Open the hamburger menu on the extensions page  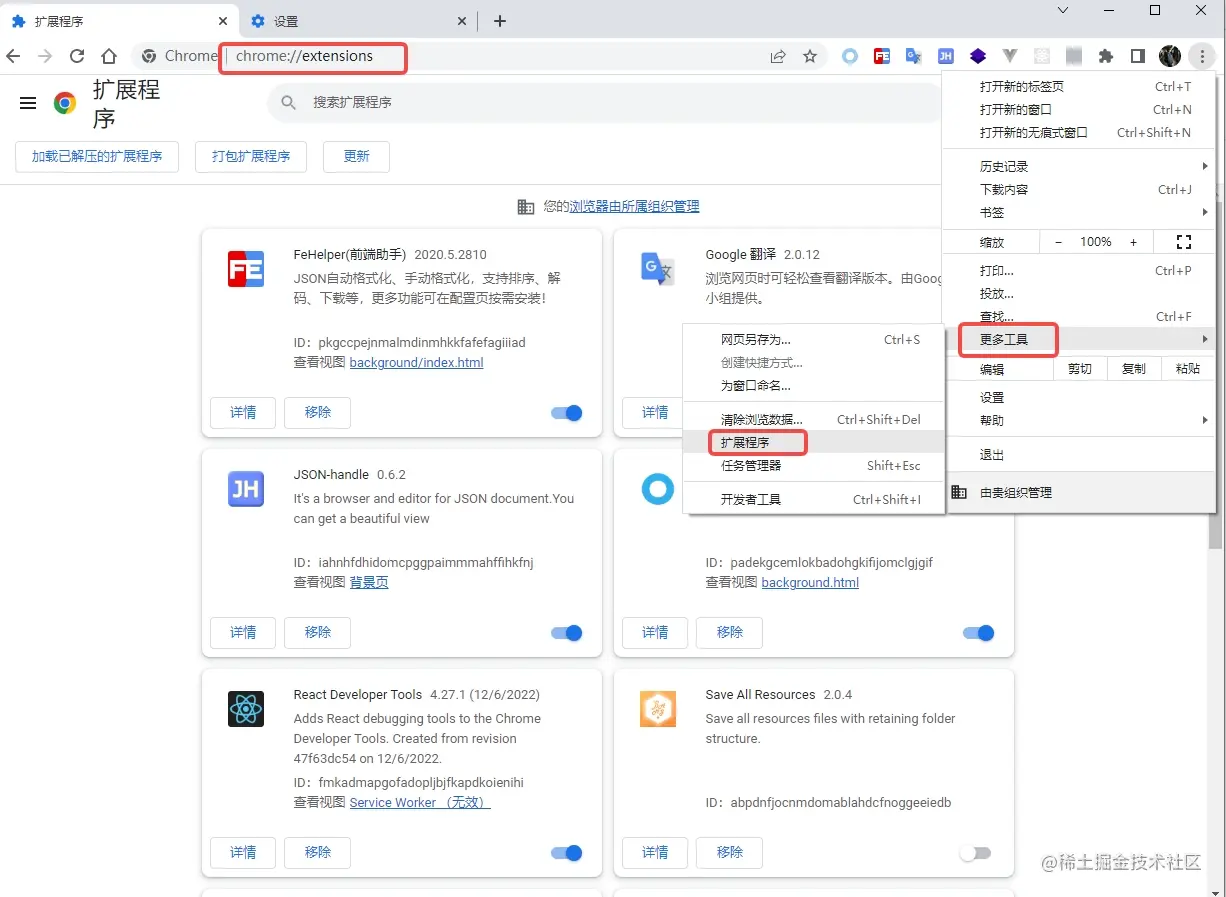tap(28, 103)
